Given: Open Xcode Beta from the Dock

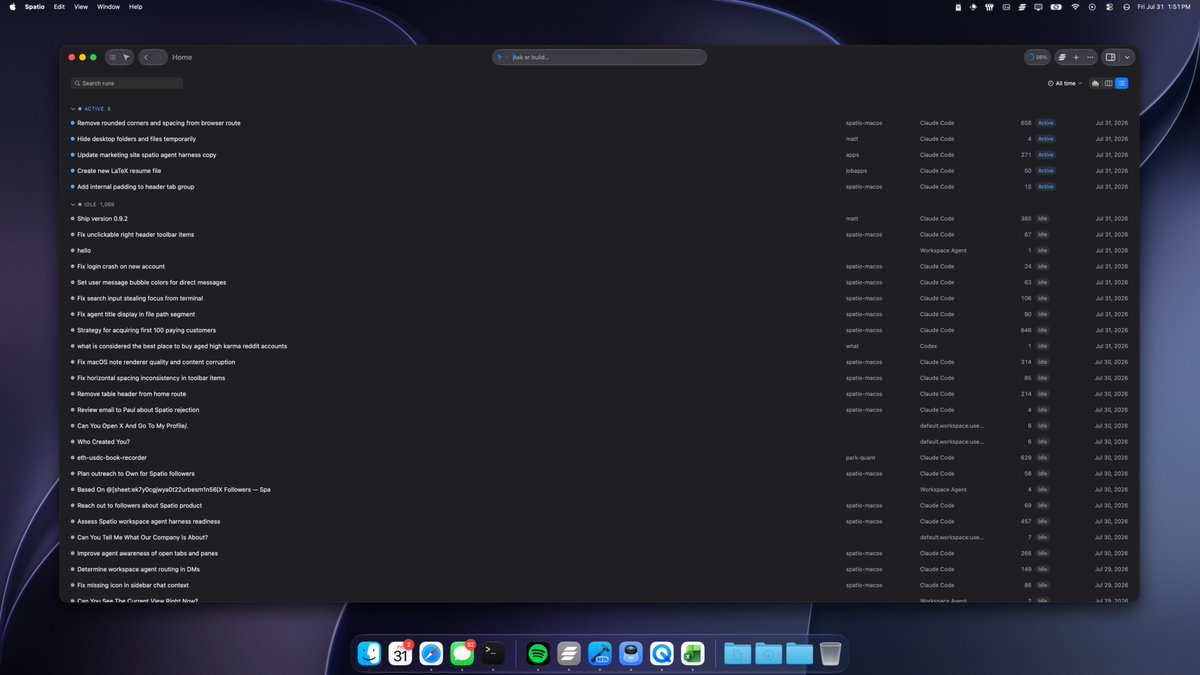Looking at the screenshot, I should pos(599,653).
